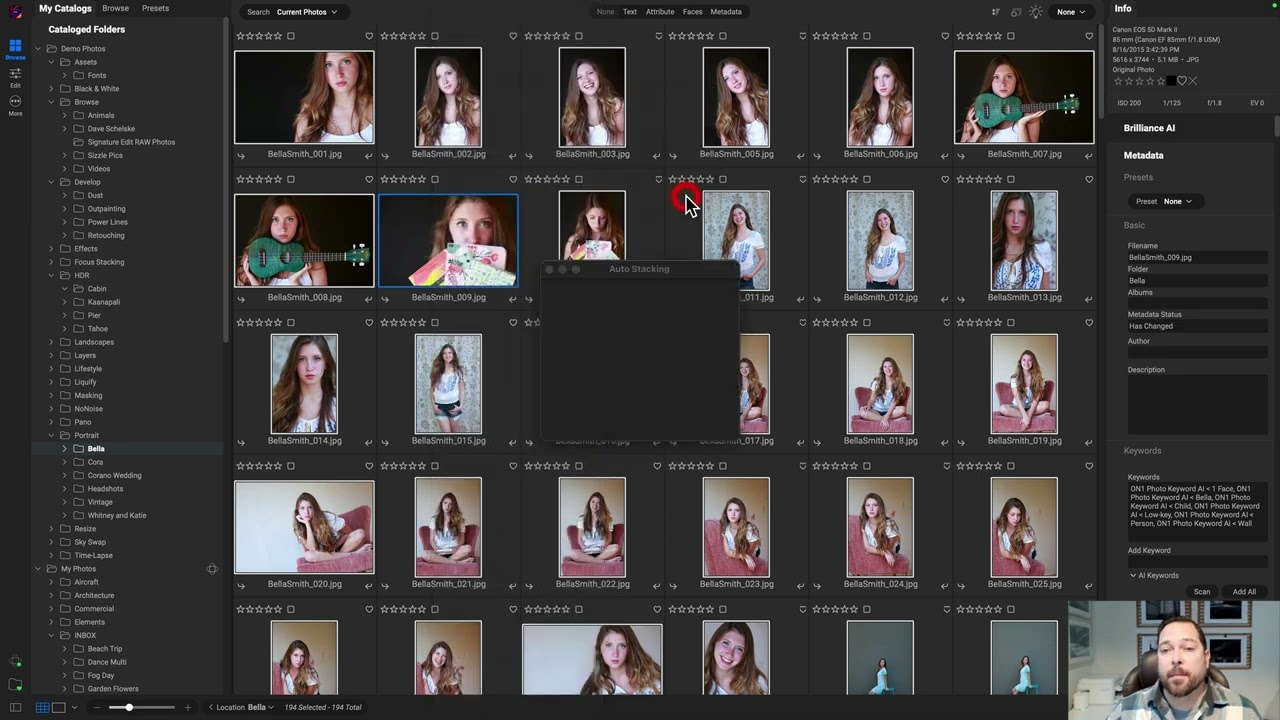Click the sort order icon in toolbar
Screen dimensions: 1280x720
pyautogui.click(x=995, y=12)
